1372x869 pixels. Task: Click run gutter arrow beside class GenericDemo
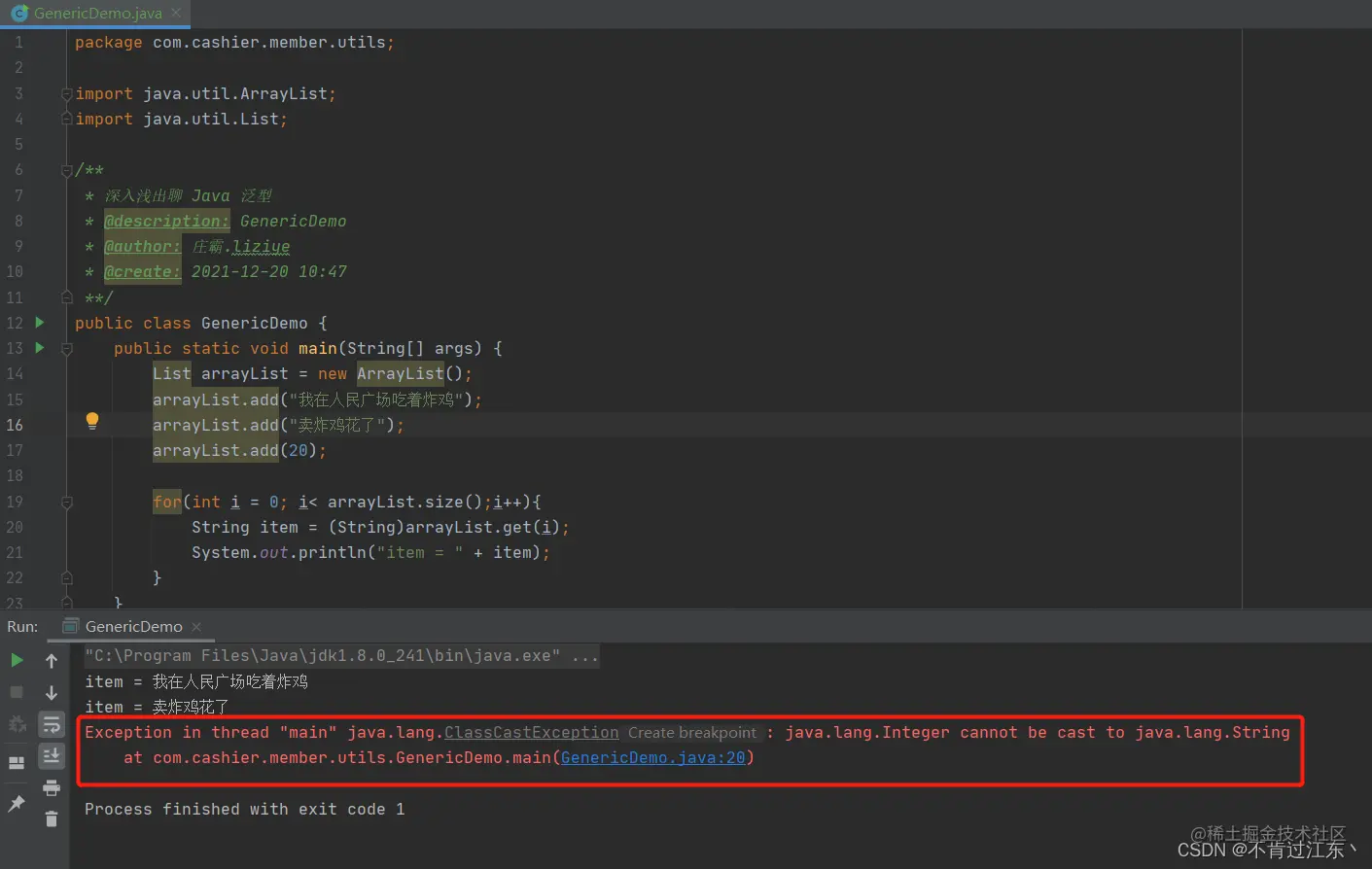[x=40, y=323]
